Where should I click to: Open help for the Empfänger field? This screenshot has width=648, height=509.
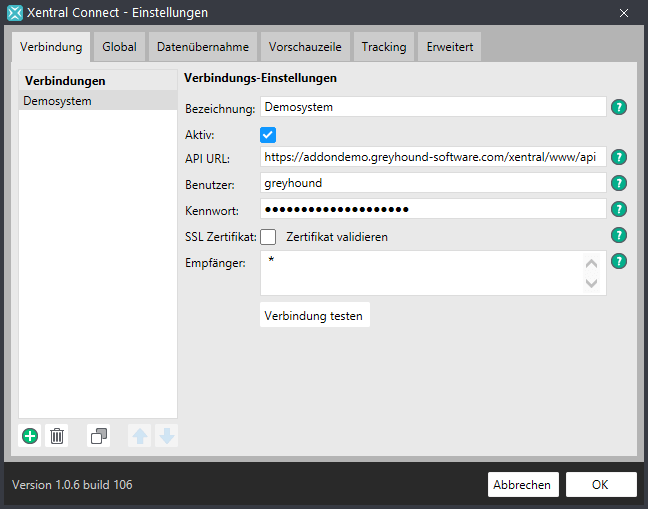tap(619, 261)
